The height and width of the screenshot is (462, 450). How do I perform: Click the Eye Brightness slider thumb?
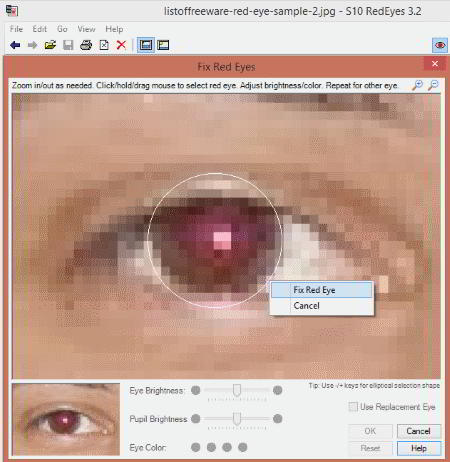[x=237, y=390]
